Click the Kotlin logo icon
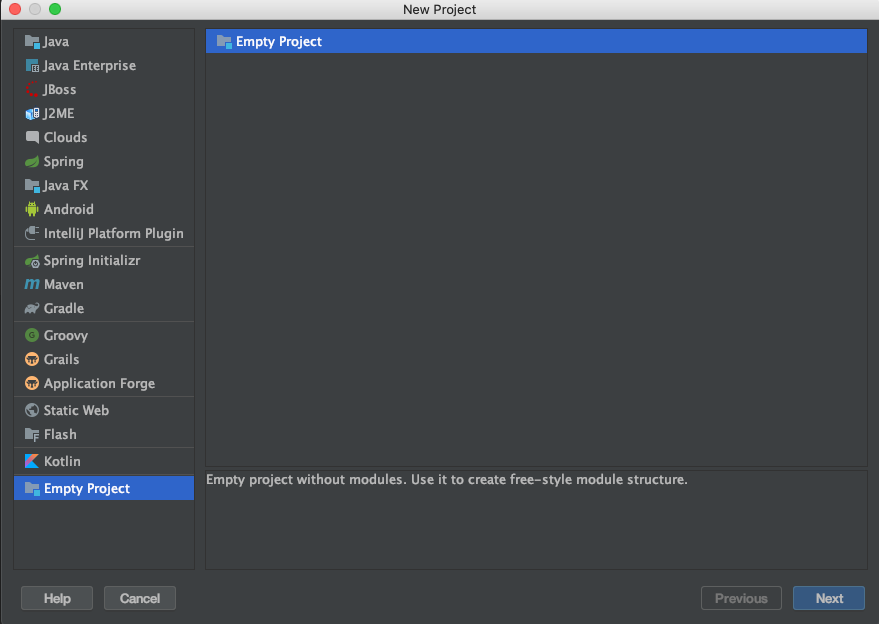This screenshot has width=879, height=624. [32, 461]
